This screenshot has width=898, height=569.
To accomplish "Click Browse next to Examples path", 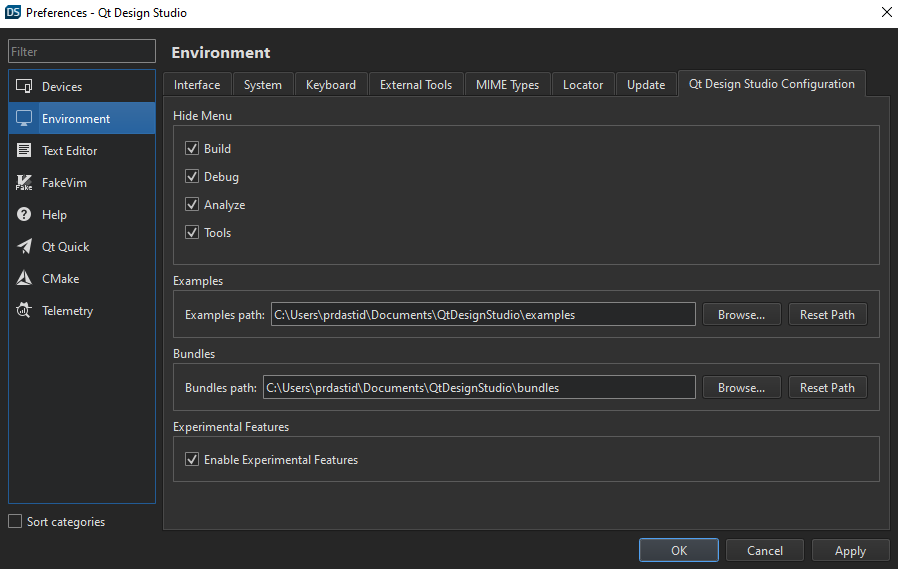I will pos(741,315).
